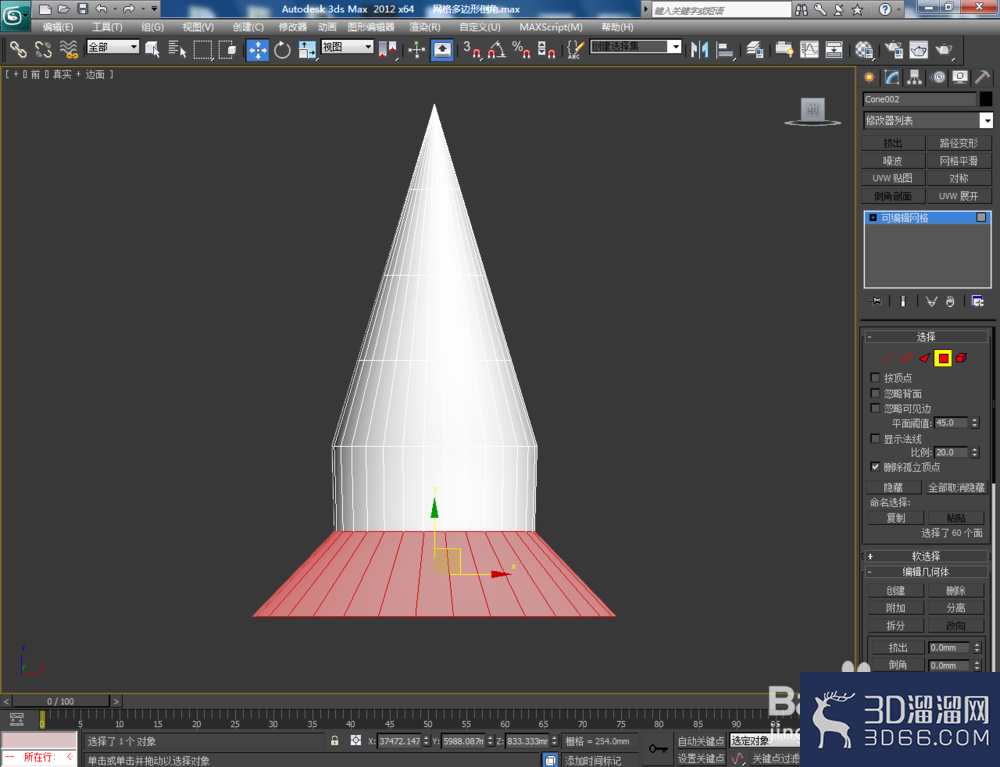This screenshot has width=1000, height=767.
Task: Click the 网格平滑 modifier button
Action: pos(958,161)
